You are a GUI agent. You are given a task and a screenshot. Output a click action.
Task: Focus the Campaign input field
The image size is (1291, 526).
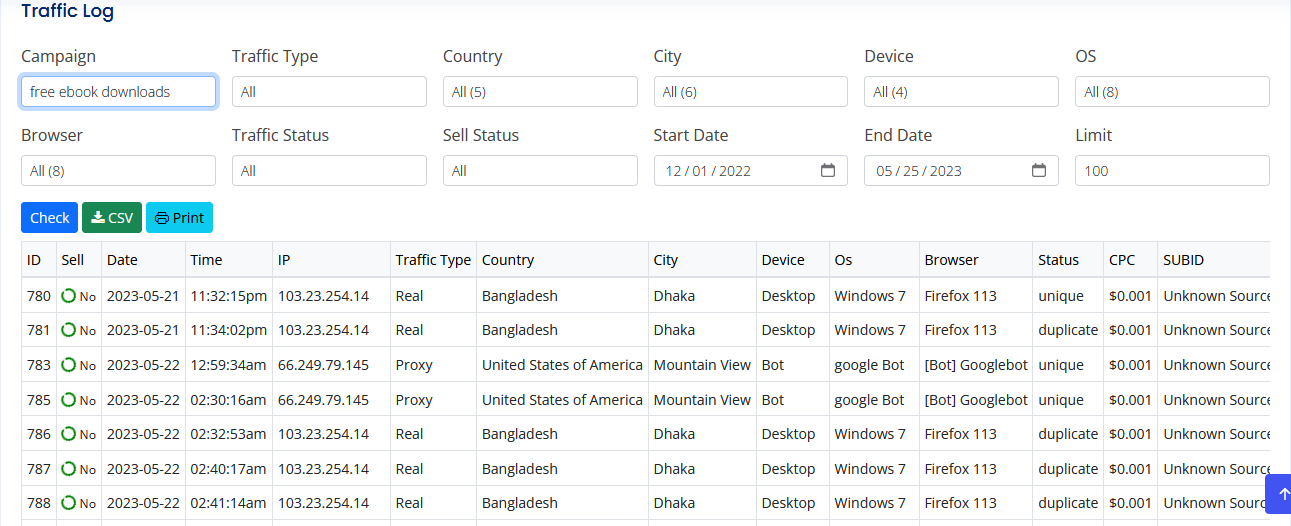pyautogui.click(x=118, y=92)
